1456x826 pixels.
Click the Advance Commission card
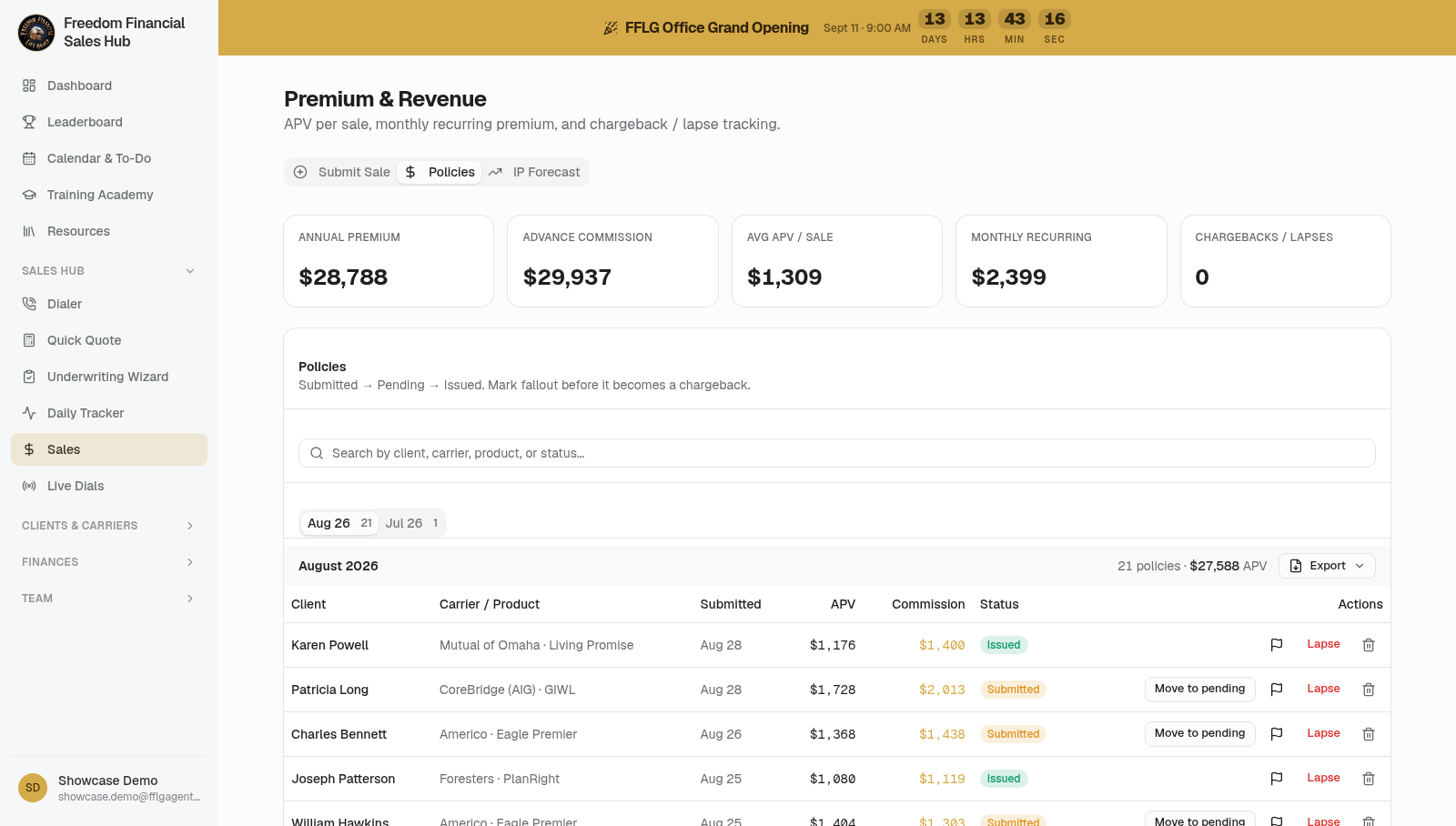click(612, 261)
